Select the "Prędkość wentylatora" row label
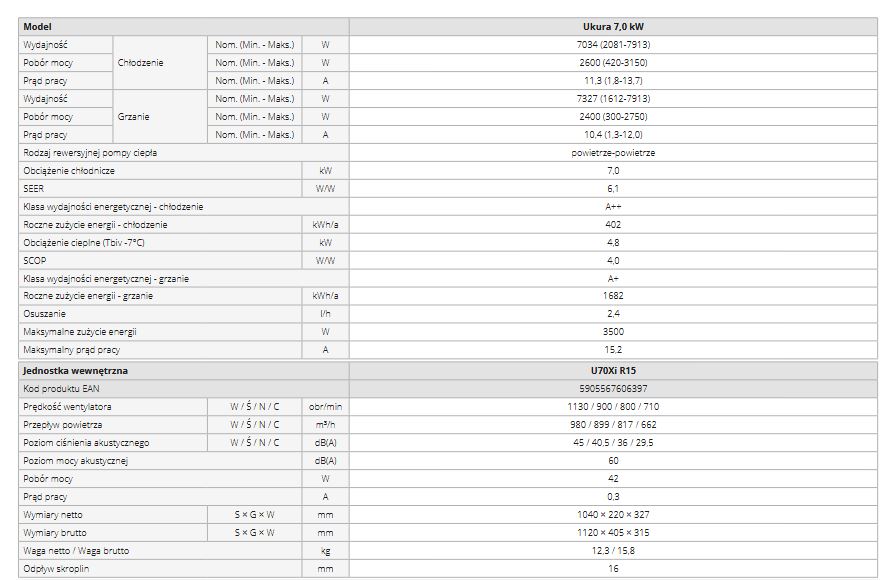 tap(67, 407)
